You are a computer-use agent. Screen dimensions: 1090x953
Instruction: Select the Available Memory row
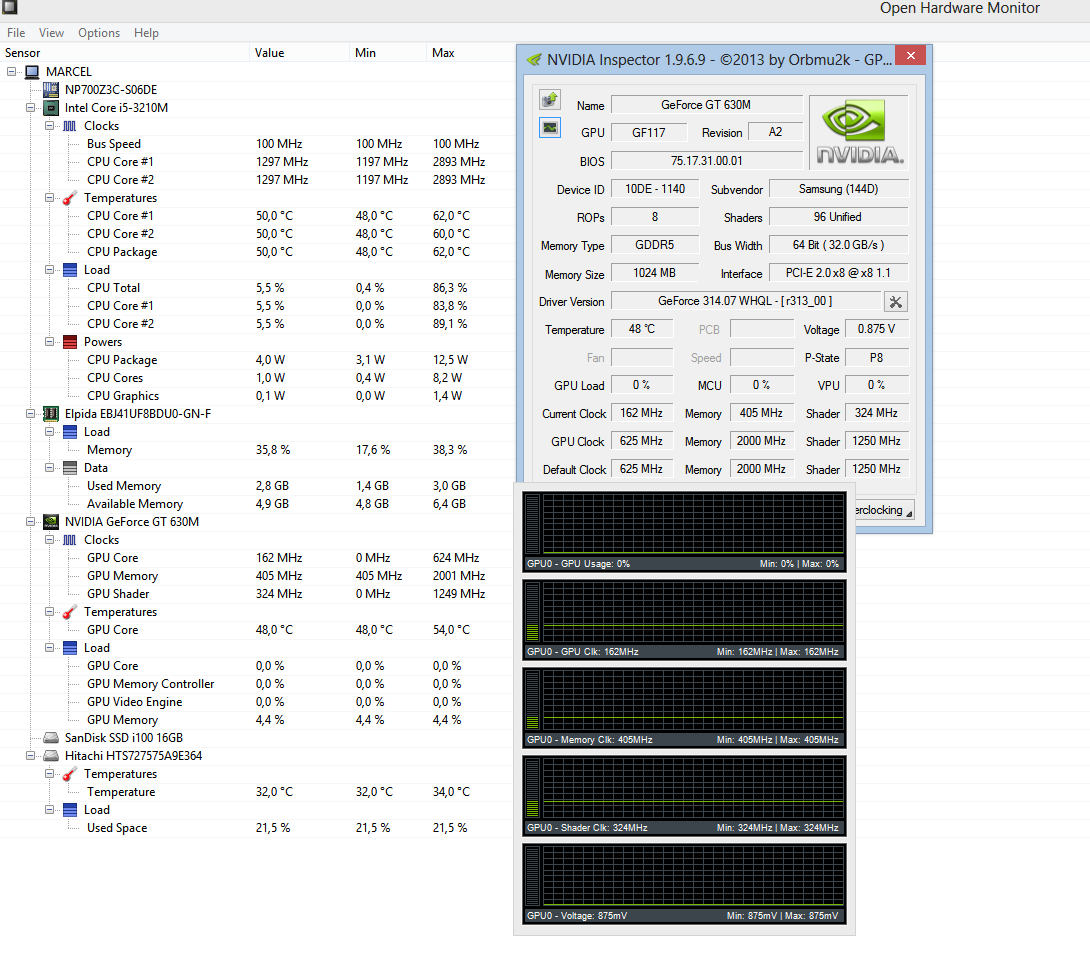click(257, 504)
